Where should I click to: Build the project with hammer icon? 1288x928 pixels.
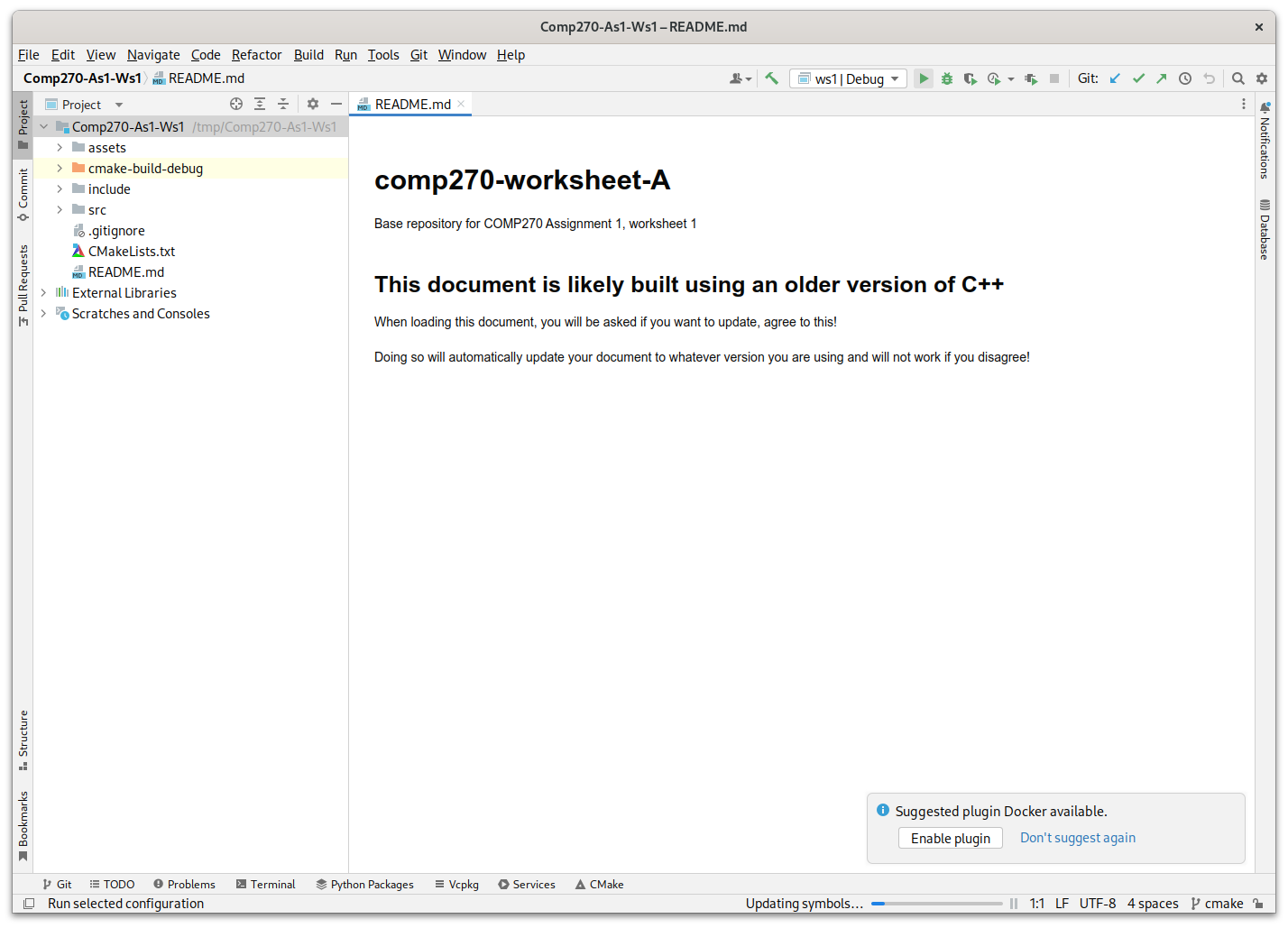coord(771,78)
